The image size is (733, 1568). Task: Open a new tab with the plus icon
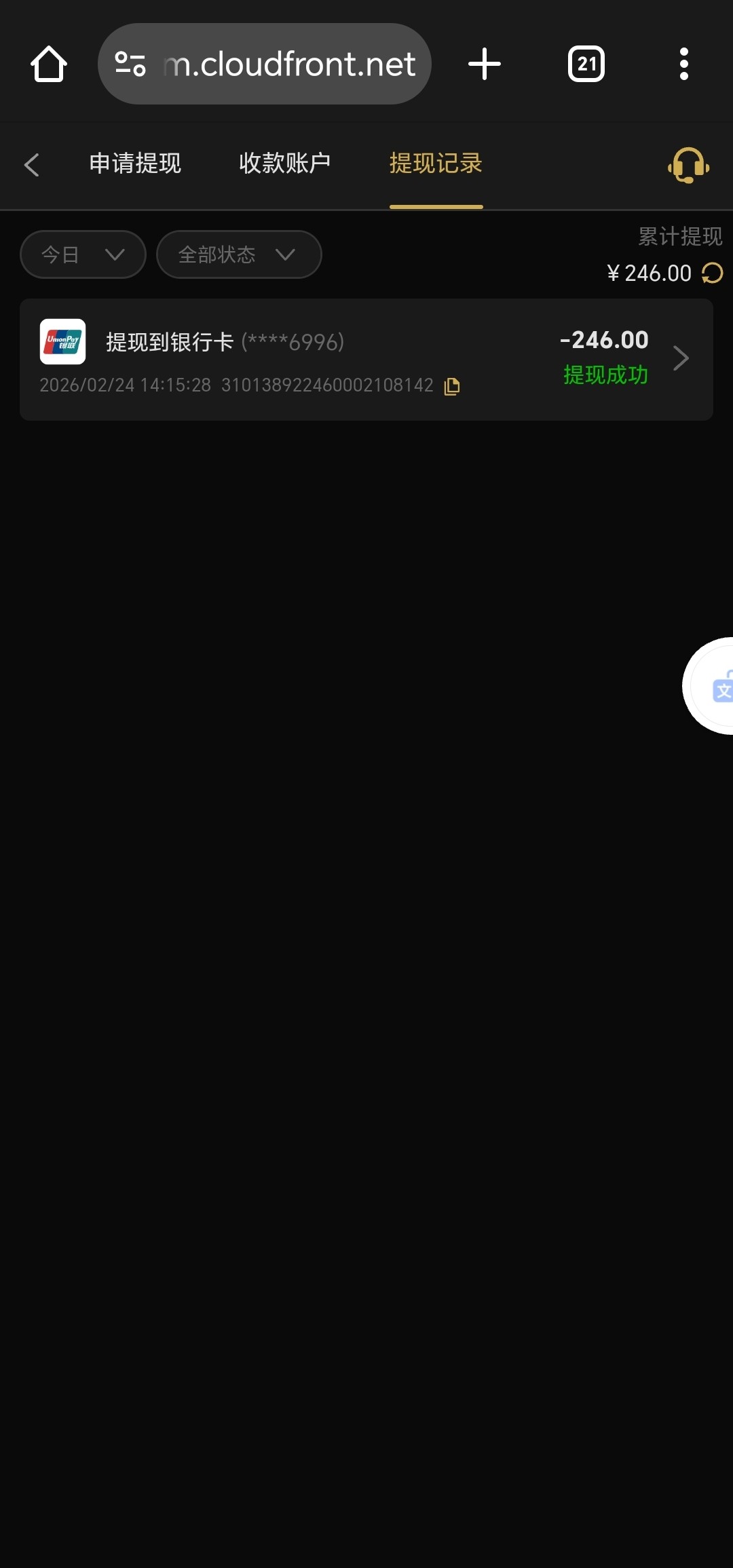[485, 64]
